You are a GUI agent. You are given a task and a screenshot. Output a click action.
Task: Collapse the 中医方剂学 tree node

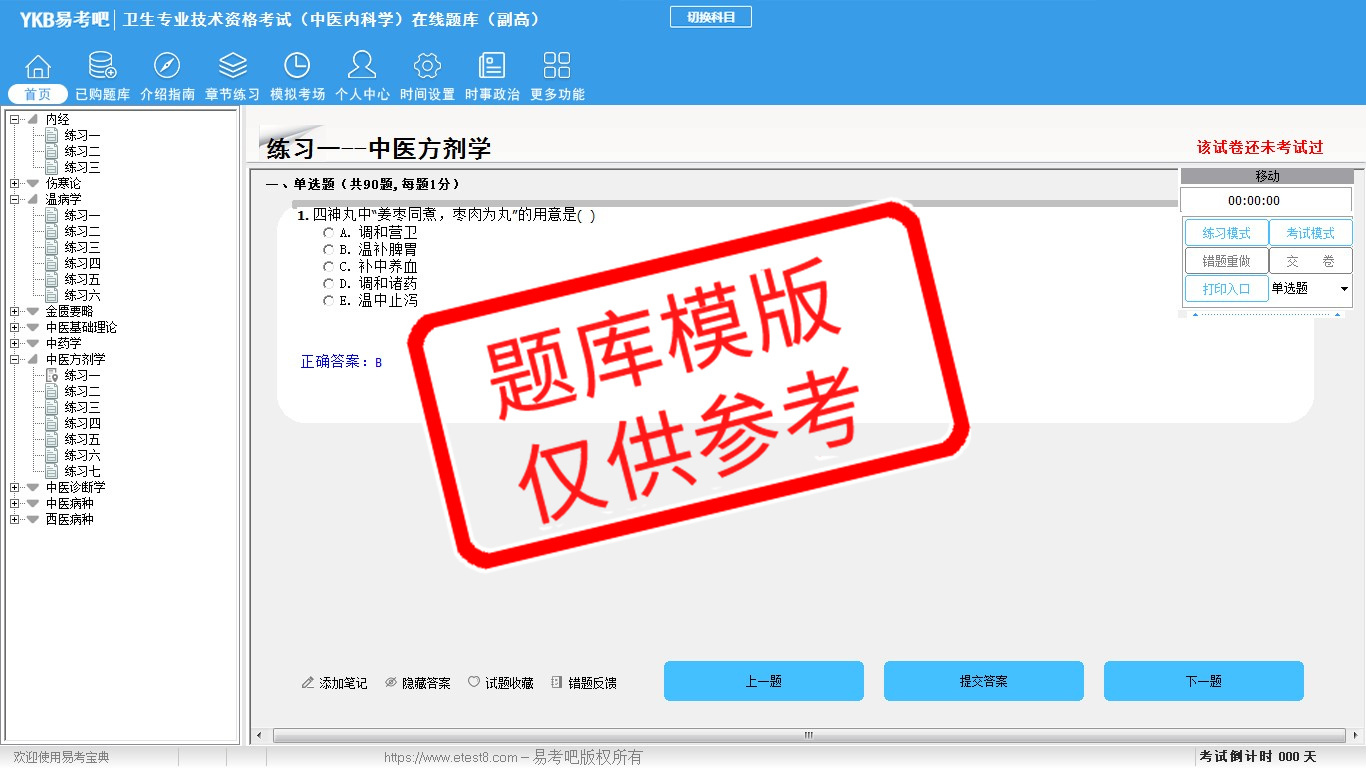pos(15,359)
